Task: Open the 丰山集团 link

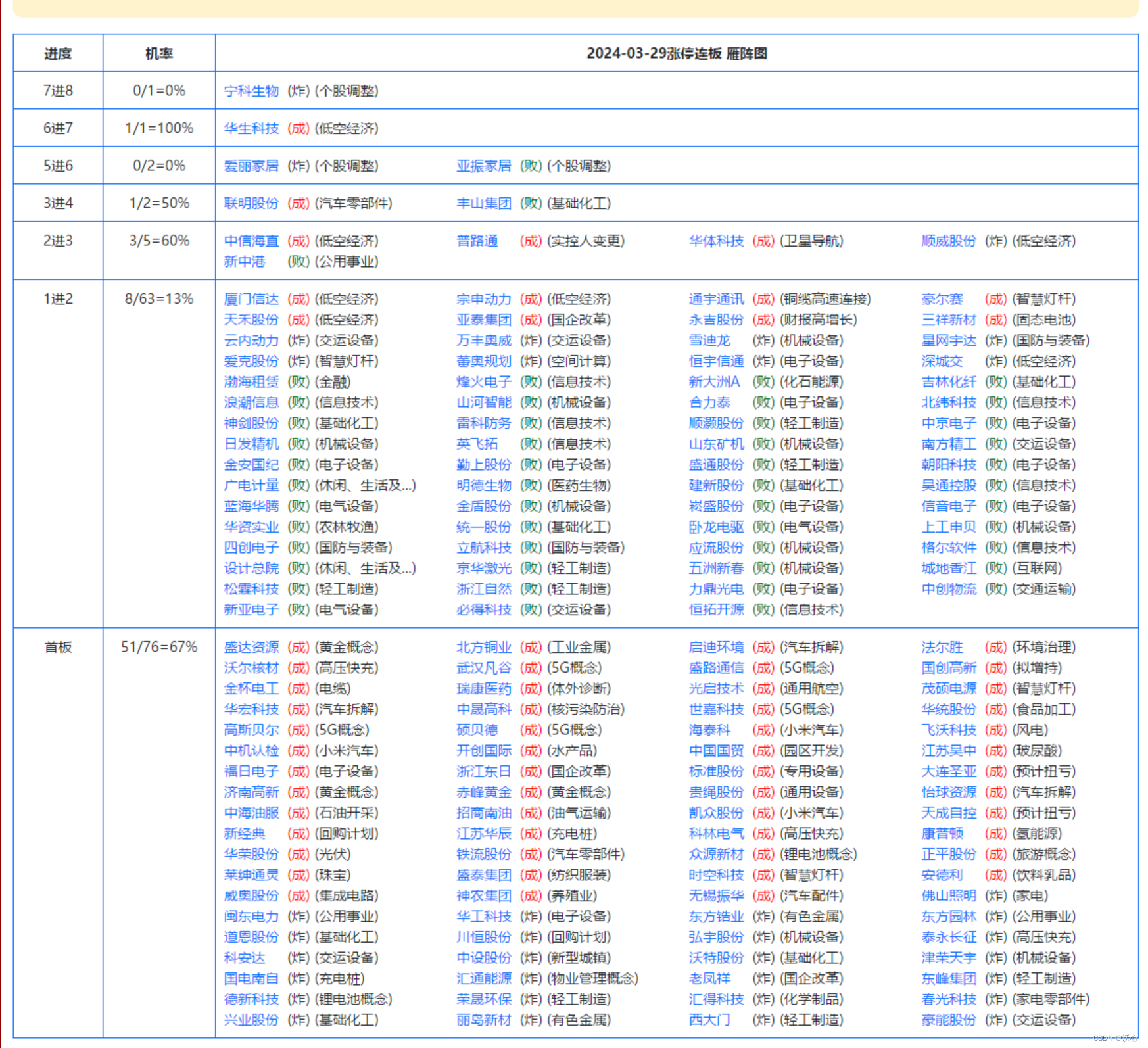Action: pos(484,203)
